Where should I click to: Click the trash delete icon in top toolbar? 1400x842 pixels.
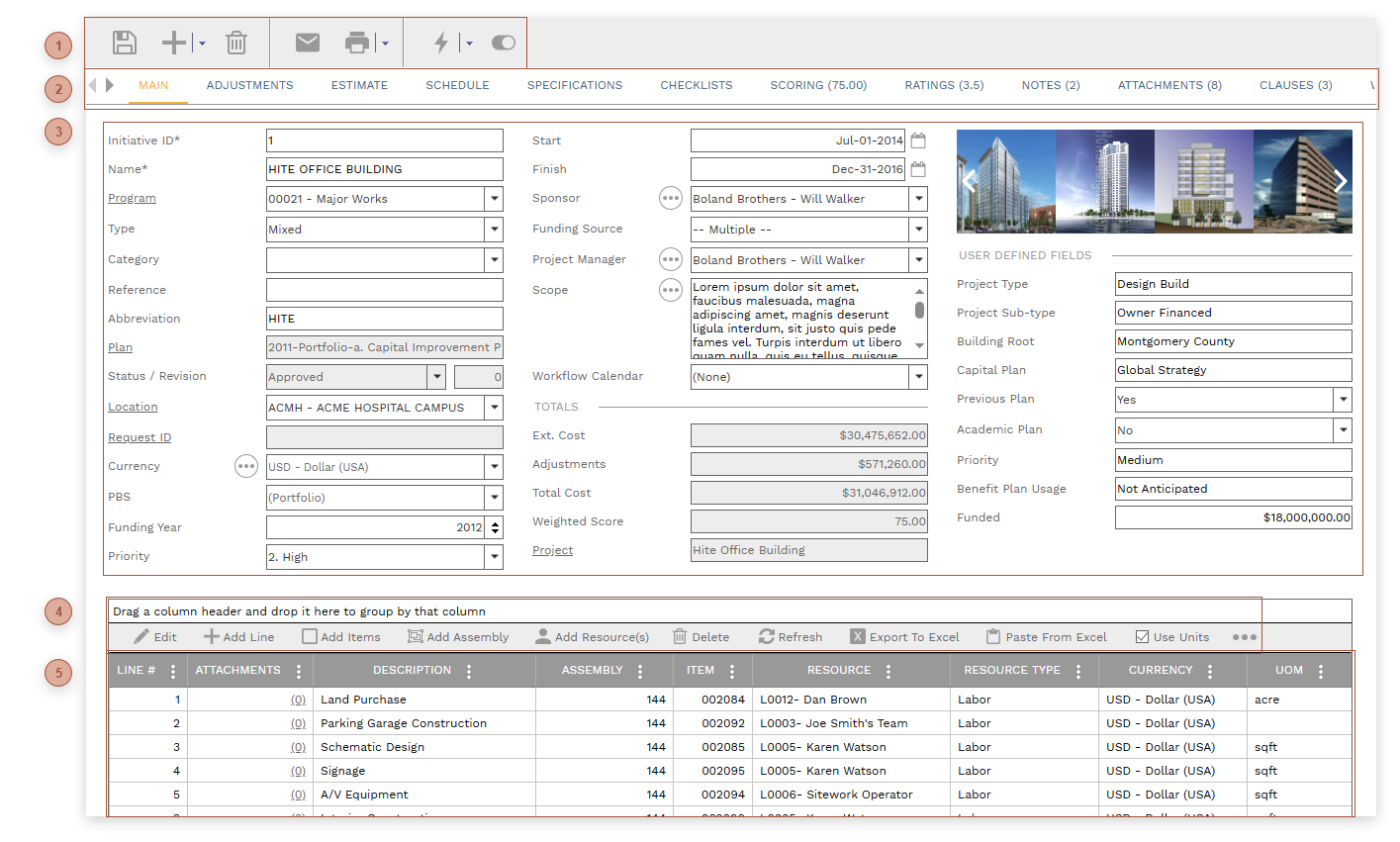point(235,43)
